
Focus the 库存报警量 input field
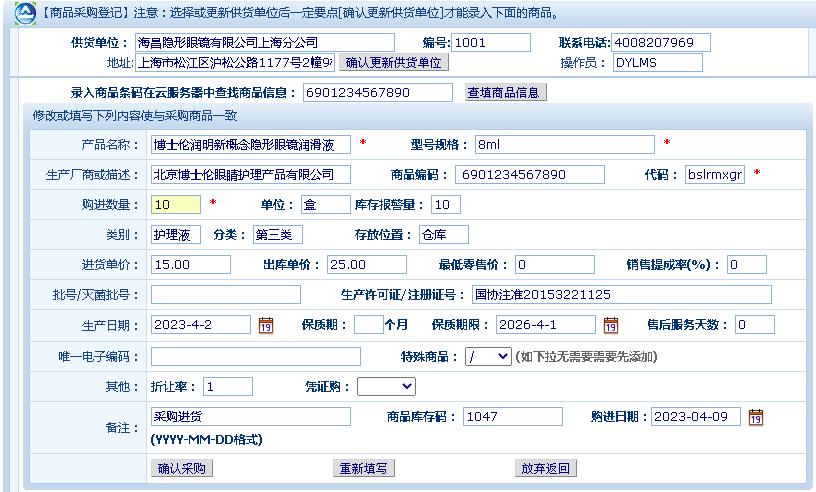(446, 205)
